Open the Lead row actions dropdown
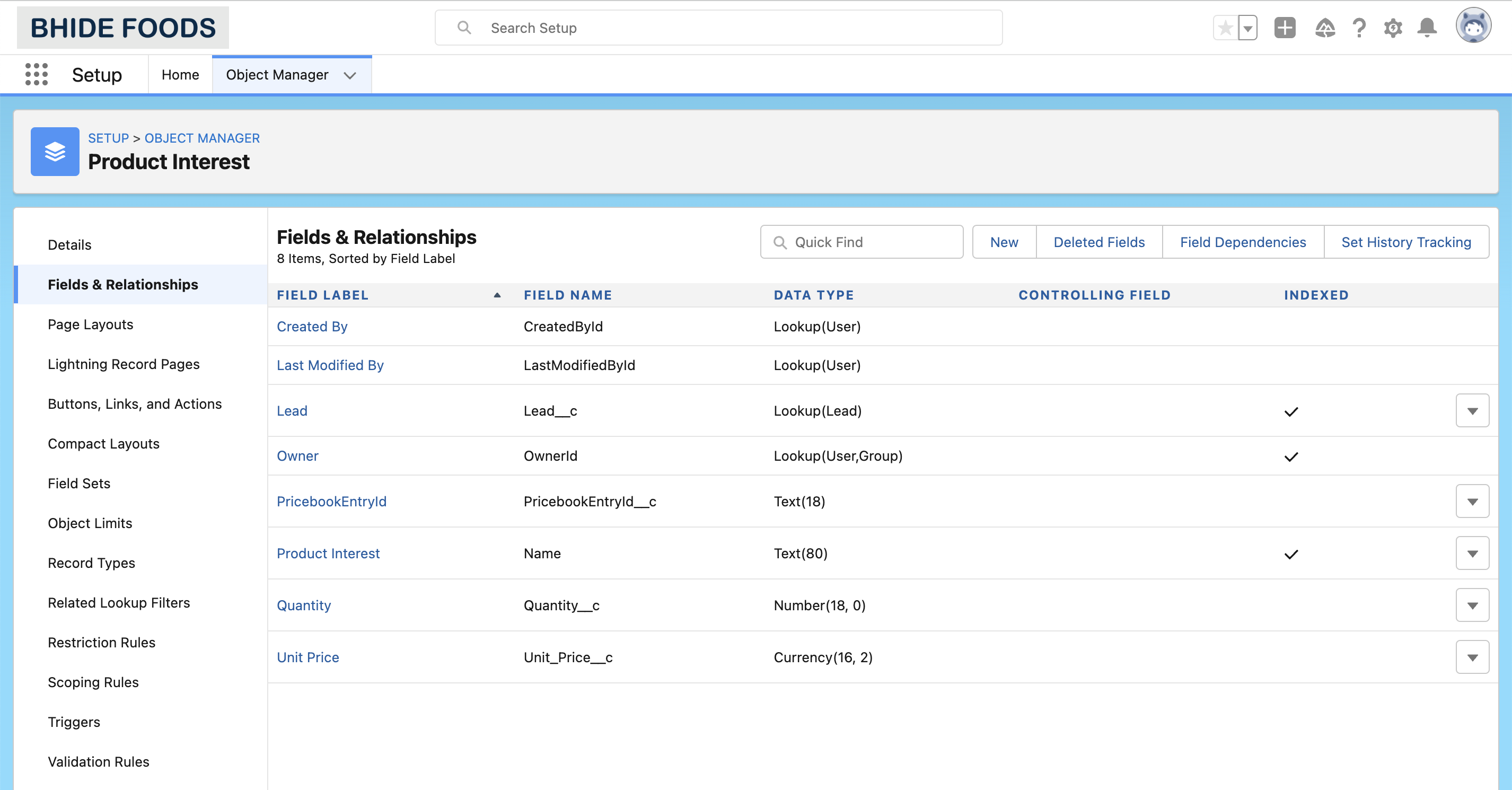The height and width of the screenshot is (790, 1512). (1472, 411)
